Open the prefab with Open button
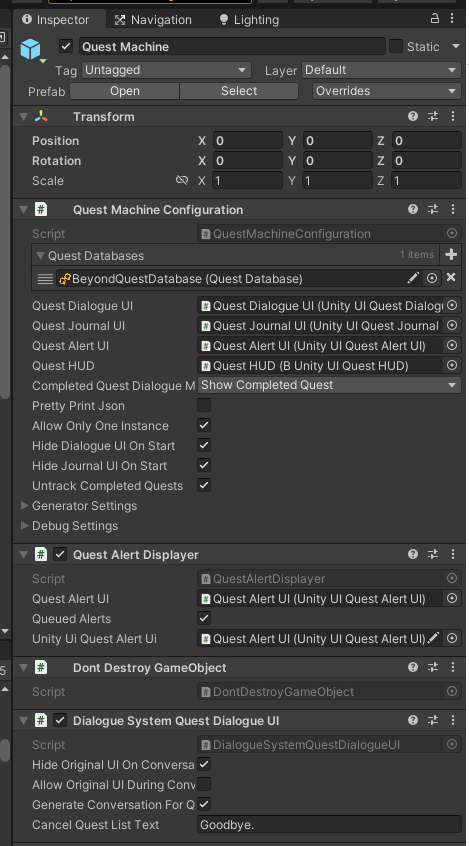469x846 pixels. (x=125, y=91)
